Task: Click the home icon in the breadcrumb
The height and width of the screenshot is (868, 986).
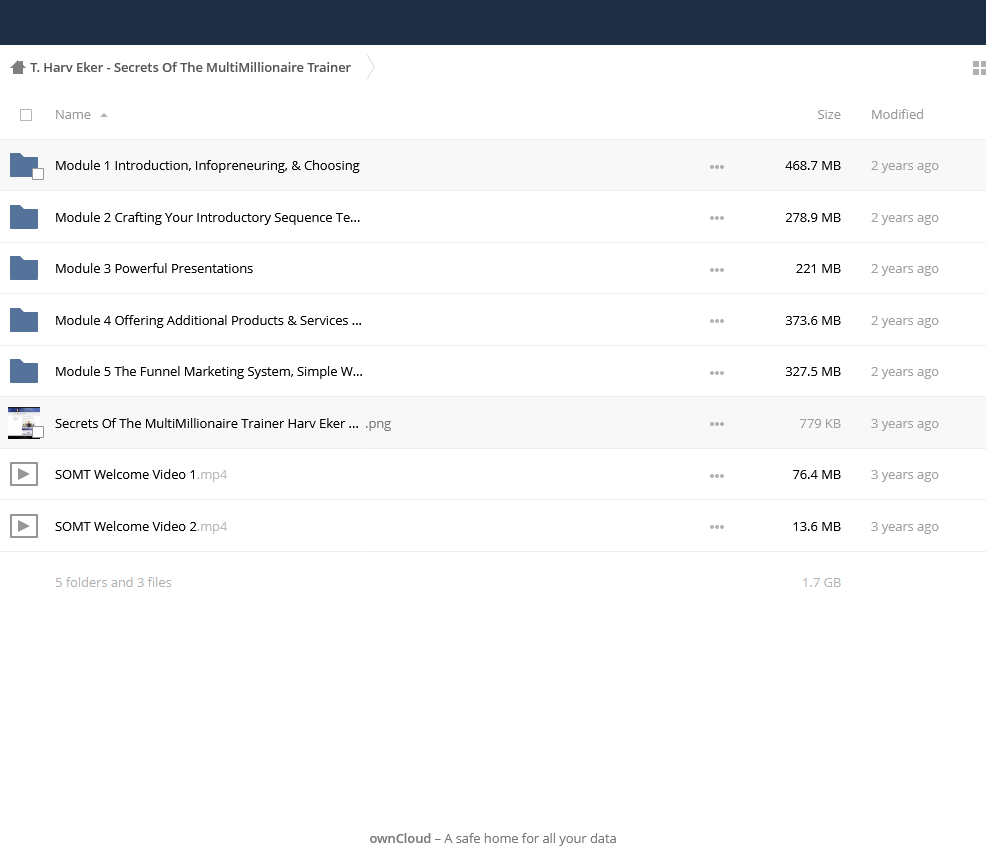Action: tap(18, 67)
